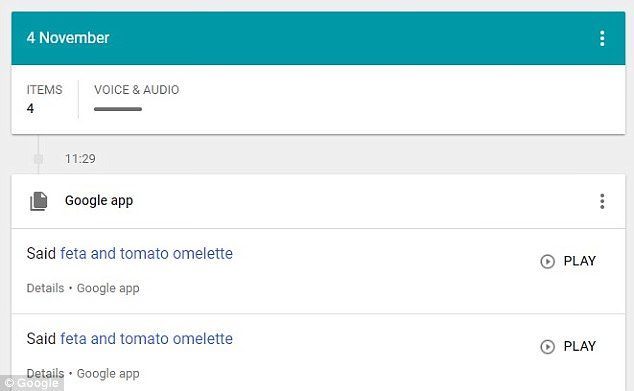This screenshot has width=634, height=391.
Task: Click the second recording's play circle icon
Action: (547, 347)
